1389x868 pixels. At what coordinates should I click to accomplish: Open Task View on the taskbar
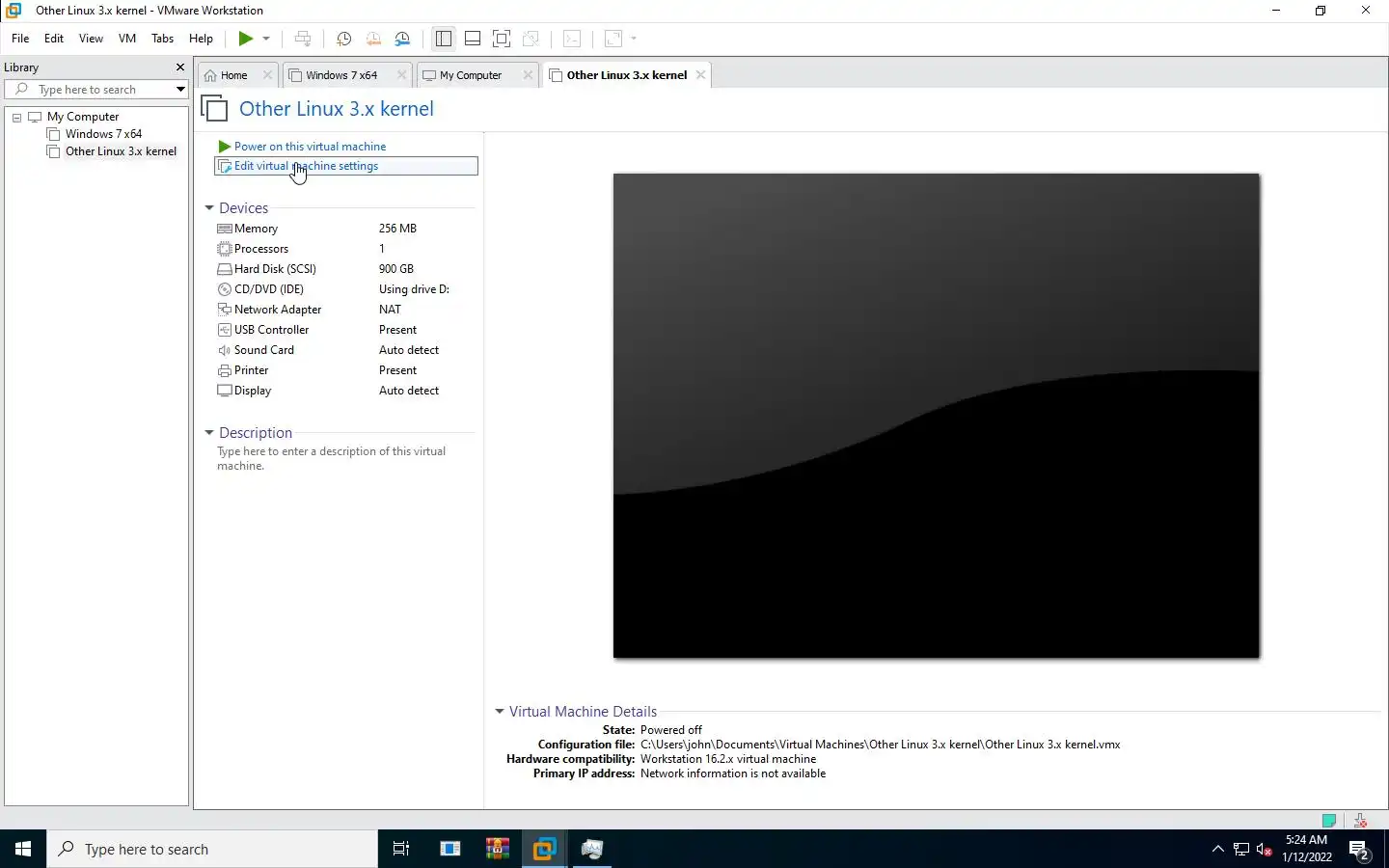point(401,849)
